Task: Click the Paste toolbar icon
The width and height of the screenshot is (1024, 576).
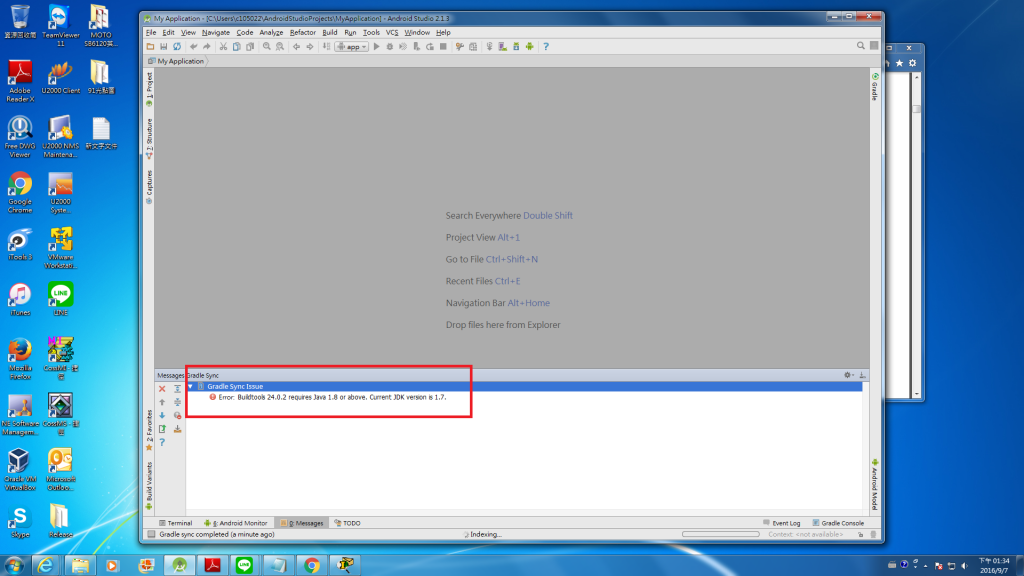Action: tap(250, 46)
